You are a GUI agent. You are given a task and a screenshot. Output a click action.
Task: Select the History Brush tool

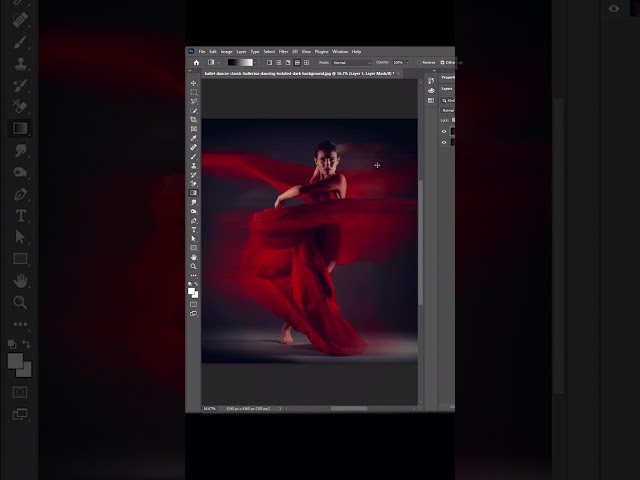pyautogui.click(x=193, y=175)
